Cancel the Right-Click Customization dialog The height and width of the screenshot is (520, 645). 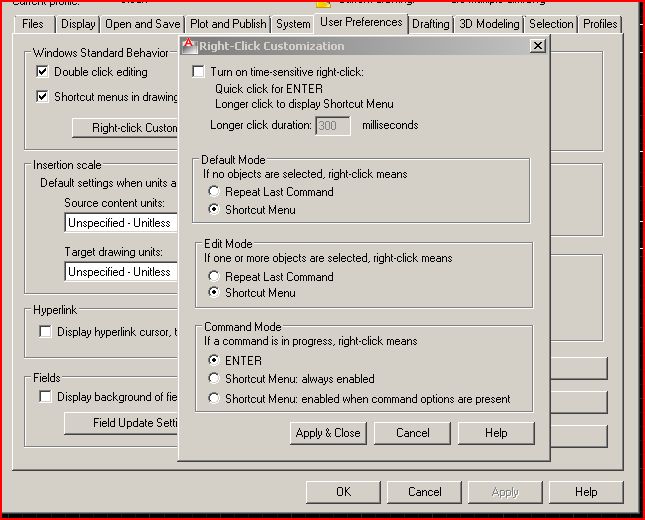(x=412, y=433)
